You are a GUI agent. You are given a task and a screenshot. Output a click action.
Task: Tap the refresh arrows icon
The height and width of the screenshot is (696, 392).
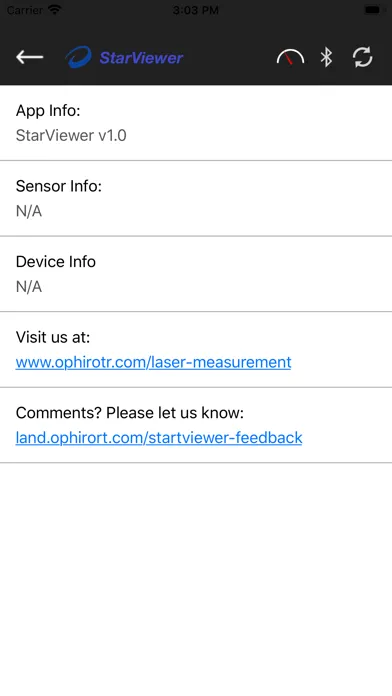362,57
